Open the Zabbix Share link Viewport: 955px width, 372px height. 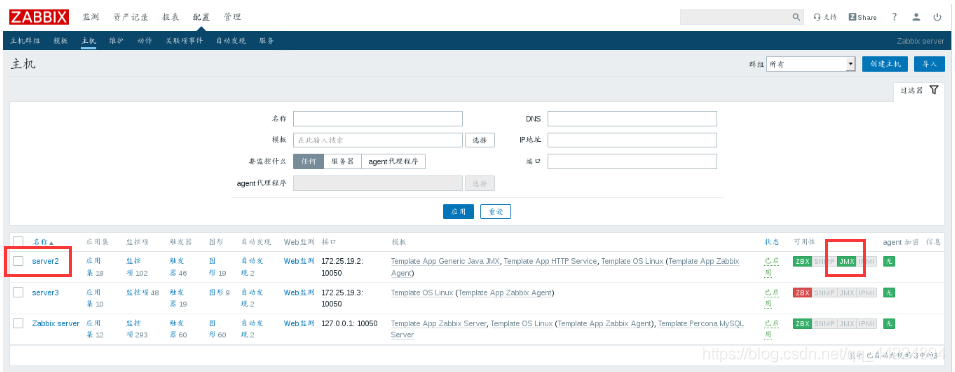click(862, 17)
